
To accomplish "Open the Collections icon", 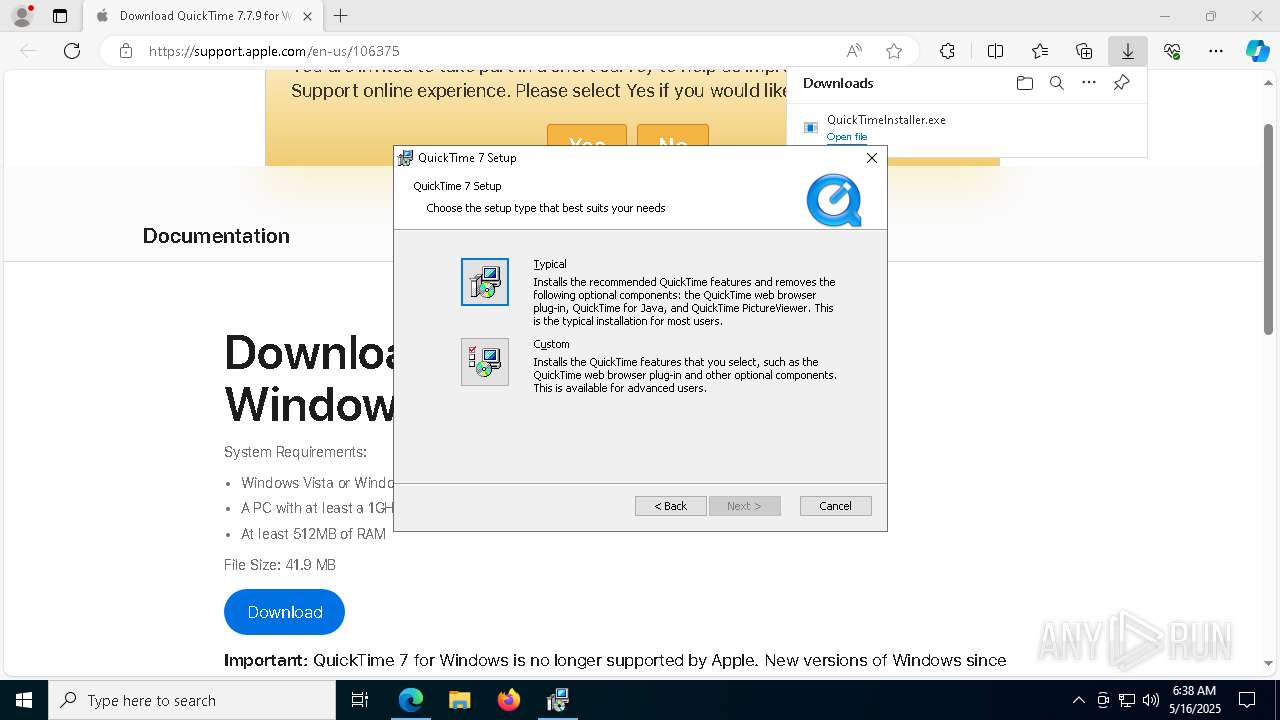I will click(x=1084, y=51).
